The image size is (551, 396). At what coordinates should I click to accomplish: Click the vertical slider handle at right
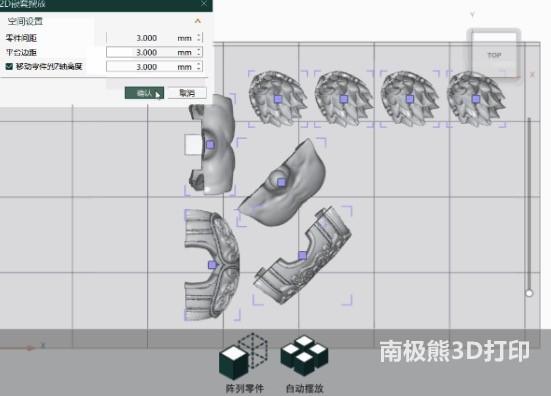(529, 293)
